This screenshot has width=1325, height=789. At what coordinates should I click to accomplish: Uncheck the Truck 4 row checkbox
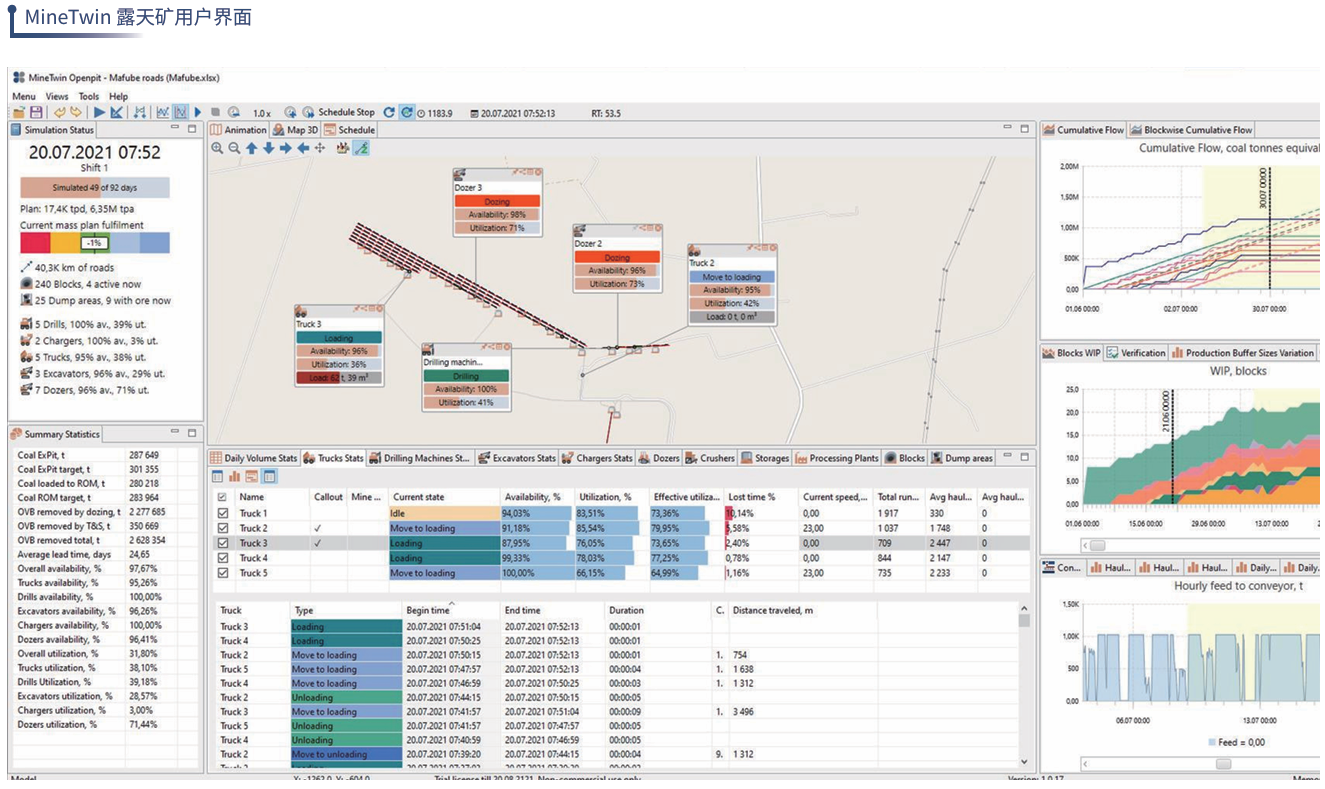223,558
